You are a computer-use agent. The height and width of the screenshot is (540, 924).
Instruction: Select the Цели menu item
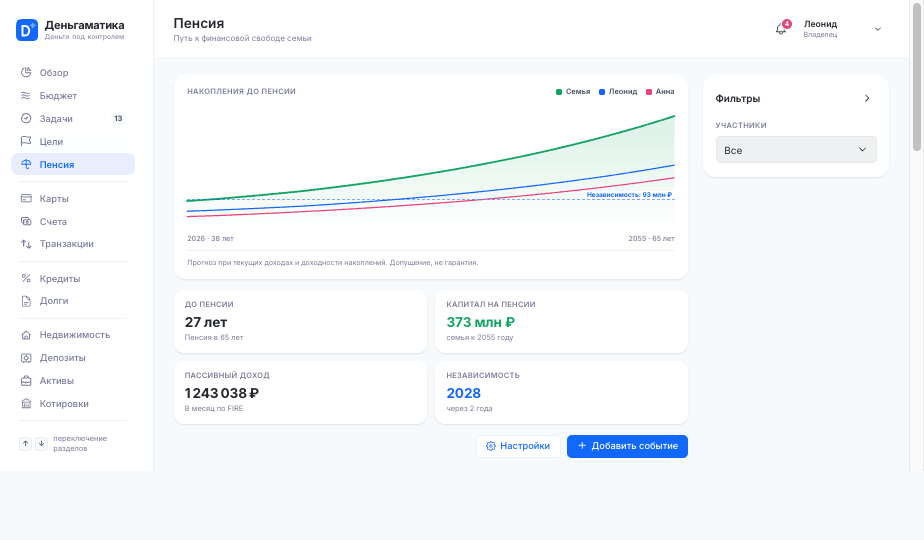coord(73,141)
